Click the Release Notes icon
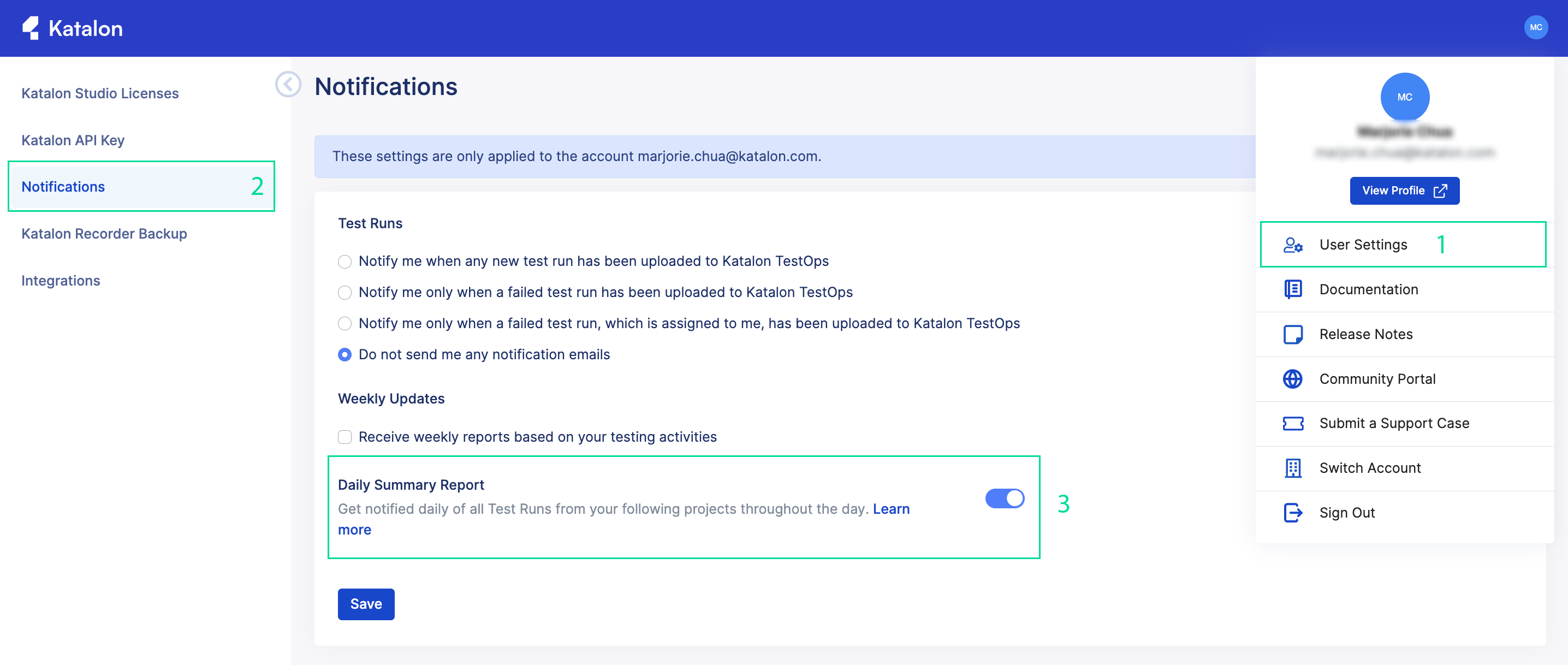 pyautogui.click(x=1292, y=334)
